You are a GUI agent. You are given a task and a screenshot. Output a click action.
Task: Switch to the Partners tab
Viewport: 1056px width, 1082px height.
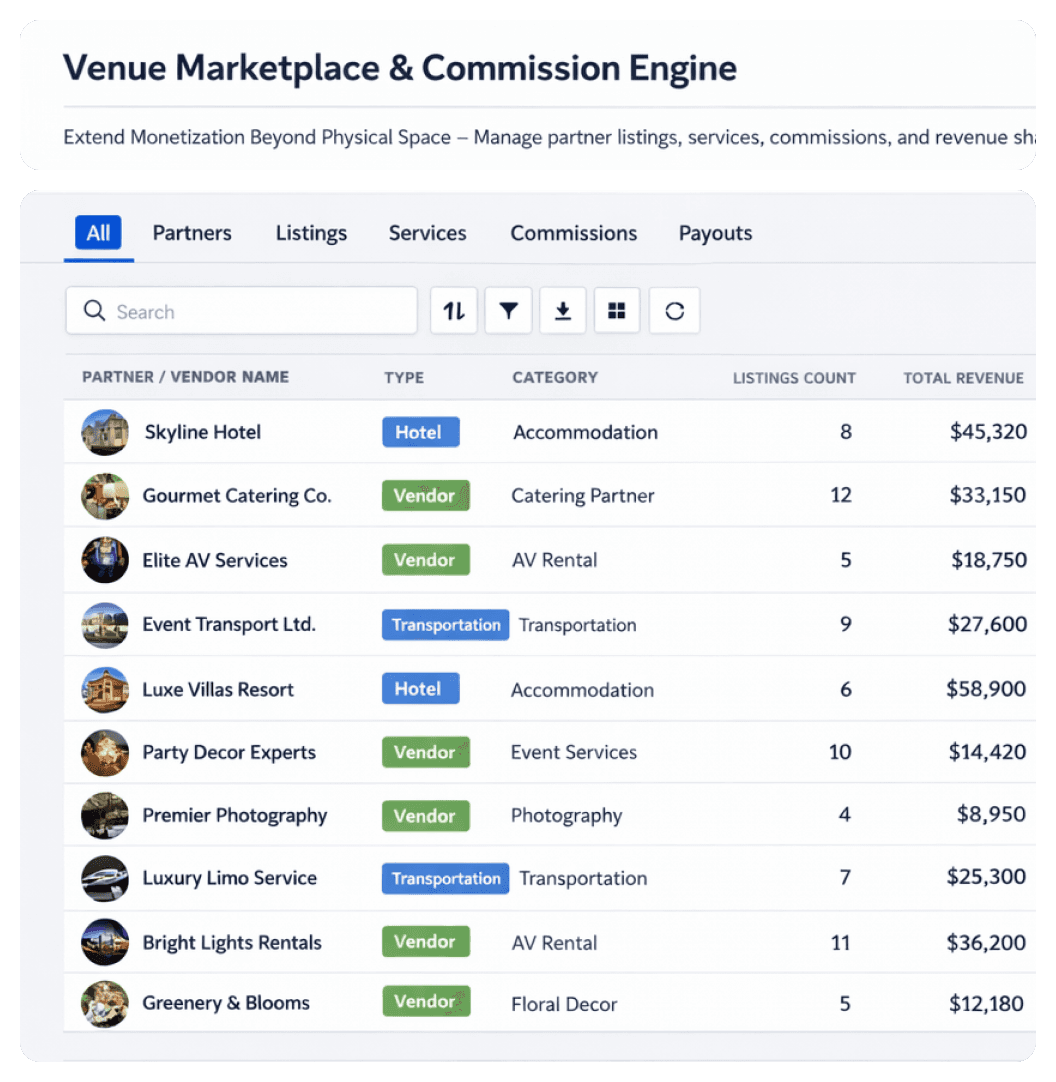[x=192, y=233]
